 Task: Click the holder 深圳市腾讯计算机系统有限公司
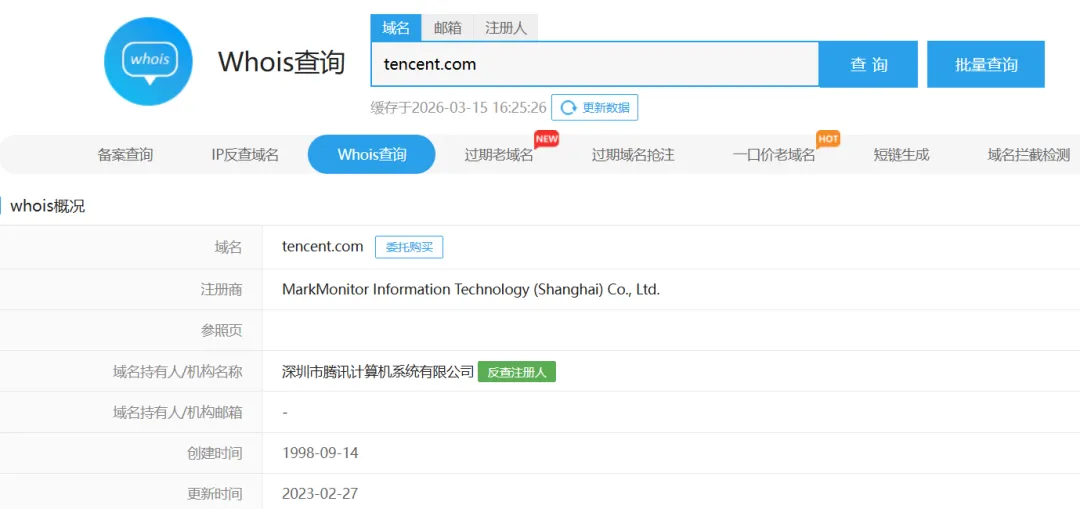(378, 372)
